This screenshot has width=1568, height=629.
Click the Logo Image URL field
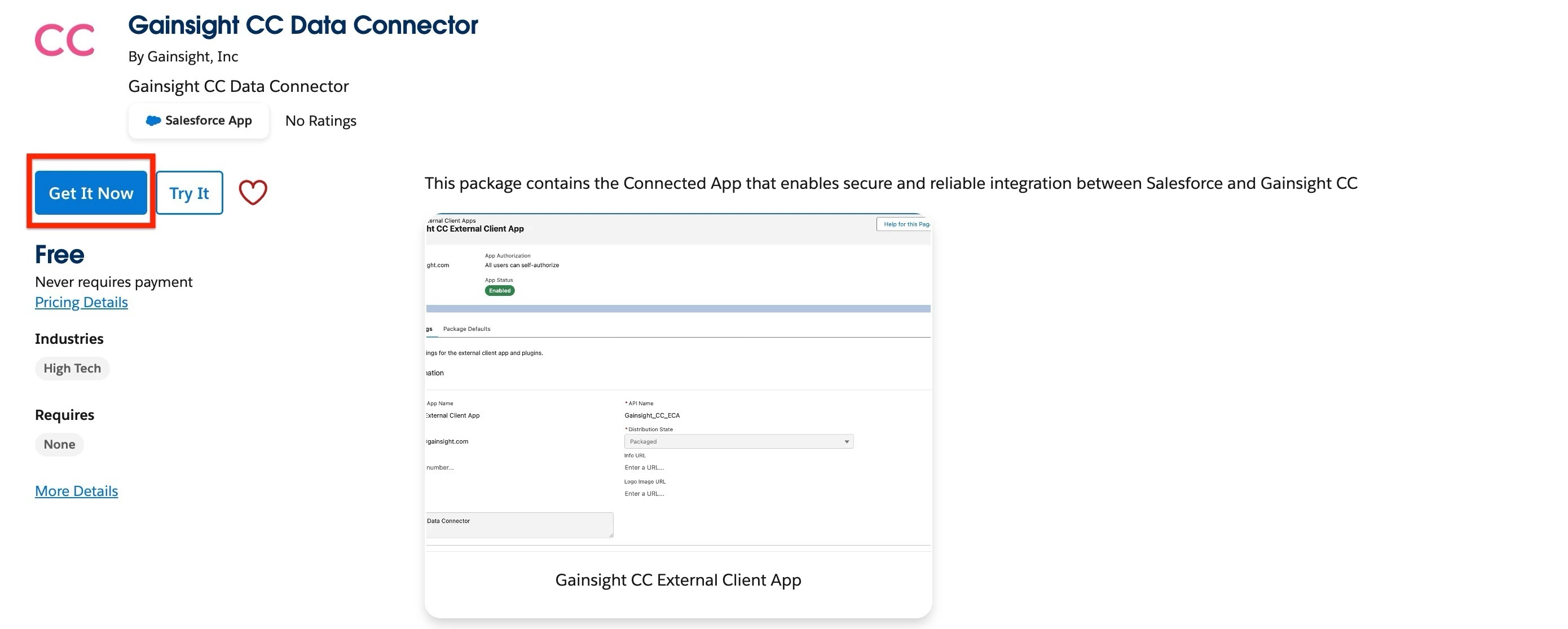tap(644, 494)
